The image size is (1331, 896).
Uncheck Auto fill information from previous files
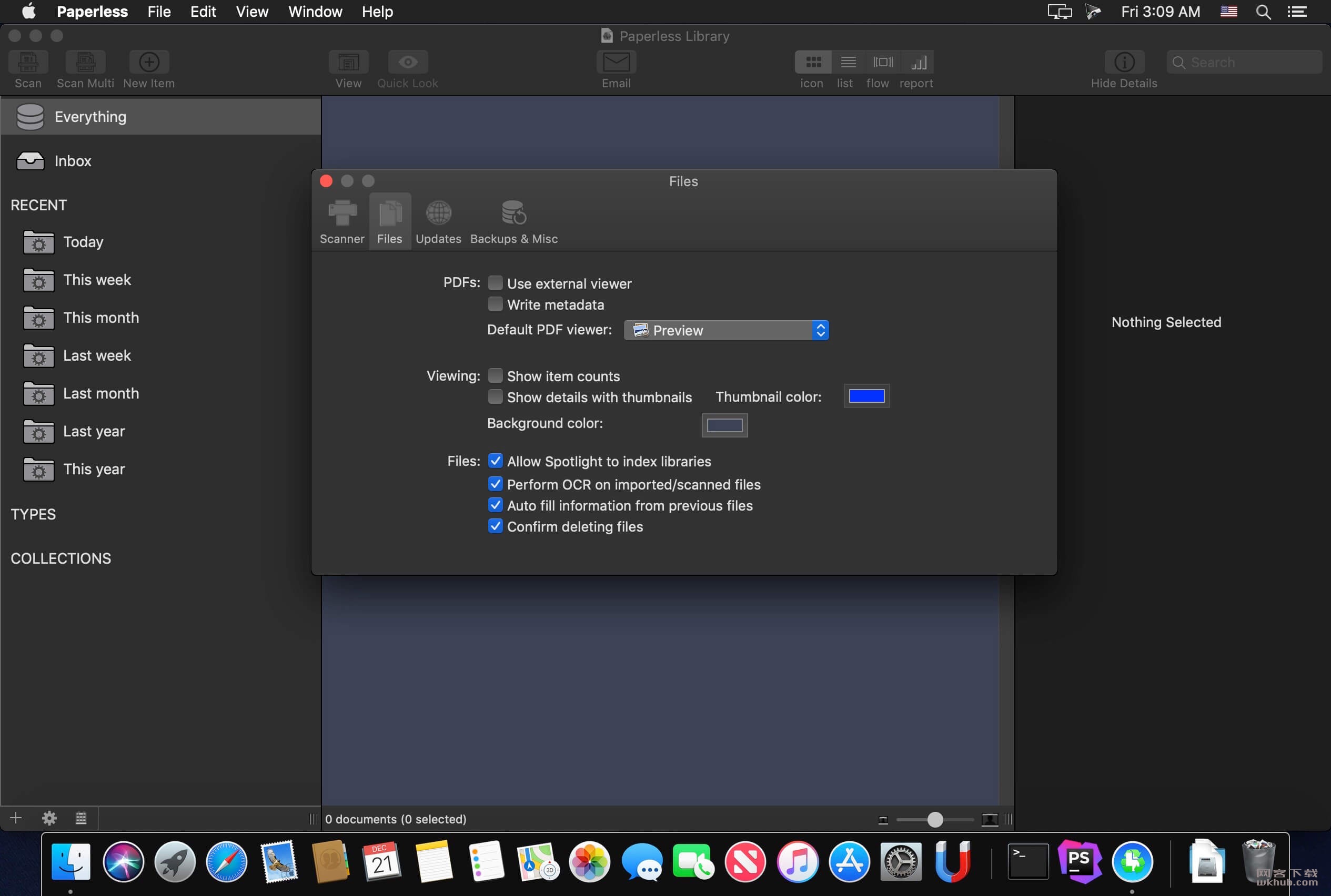coord(495,505)
